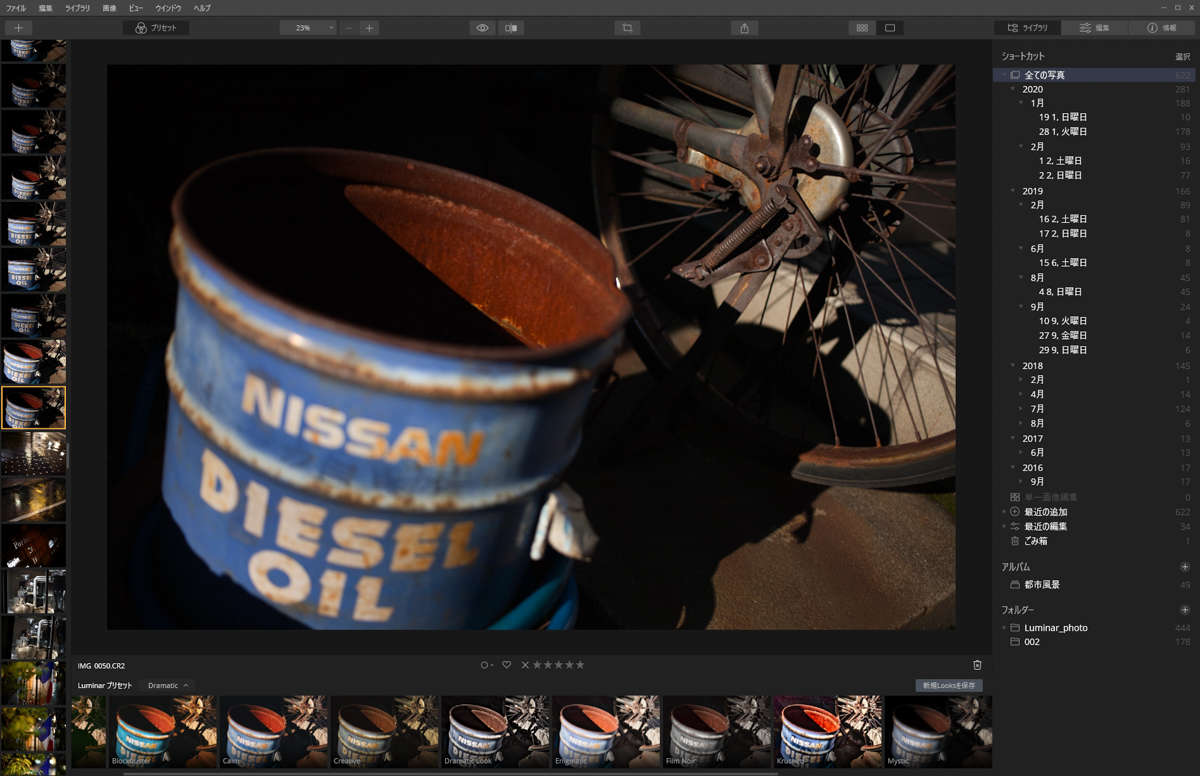Open the Dramatic preset category dropdown
The image size is (1200, 776).
(168, 686)
